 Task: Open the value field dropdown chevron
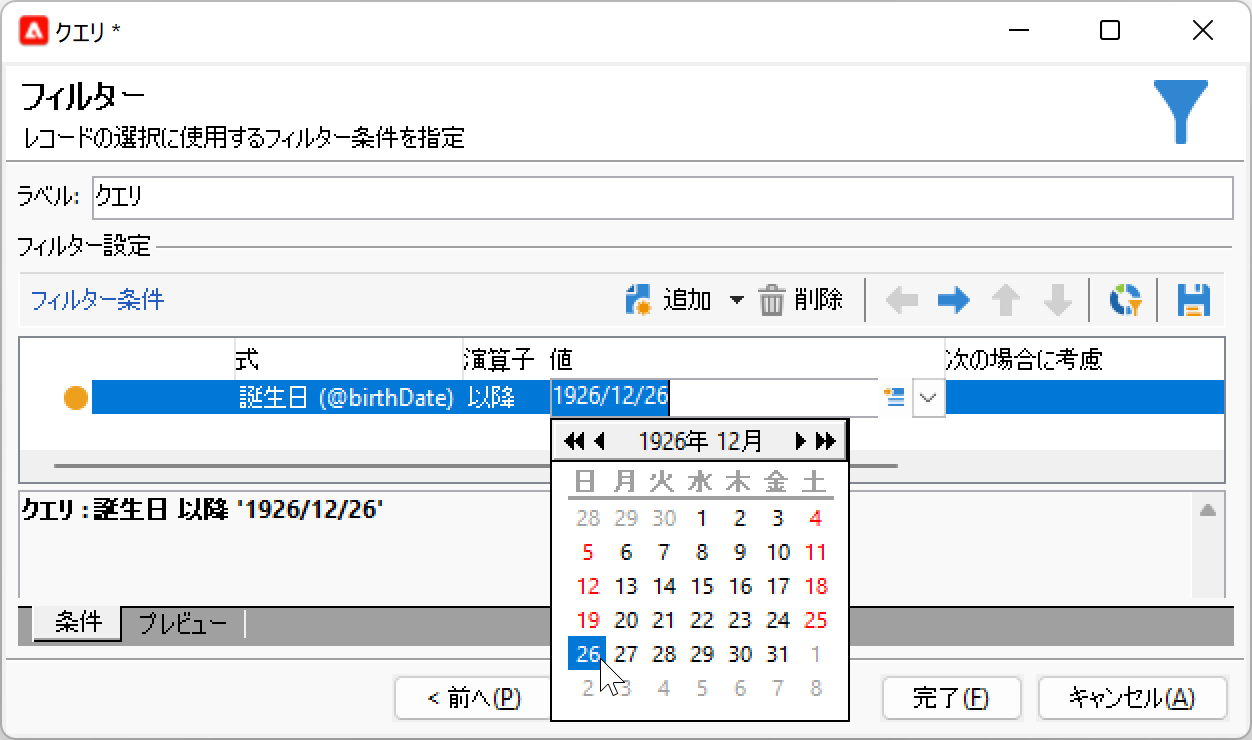pyautogui.click(x=928, y=398)
